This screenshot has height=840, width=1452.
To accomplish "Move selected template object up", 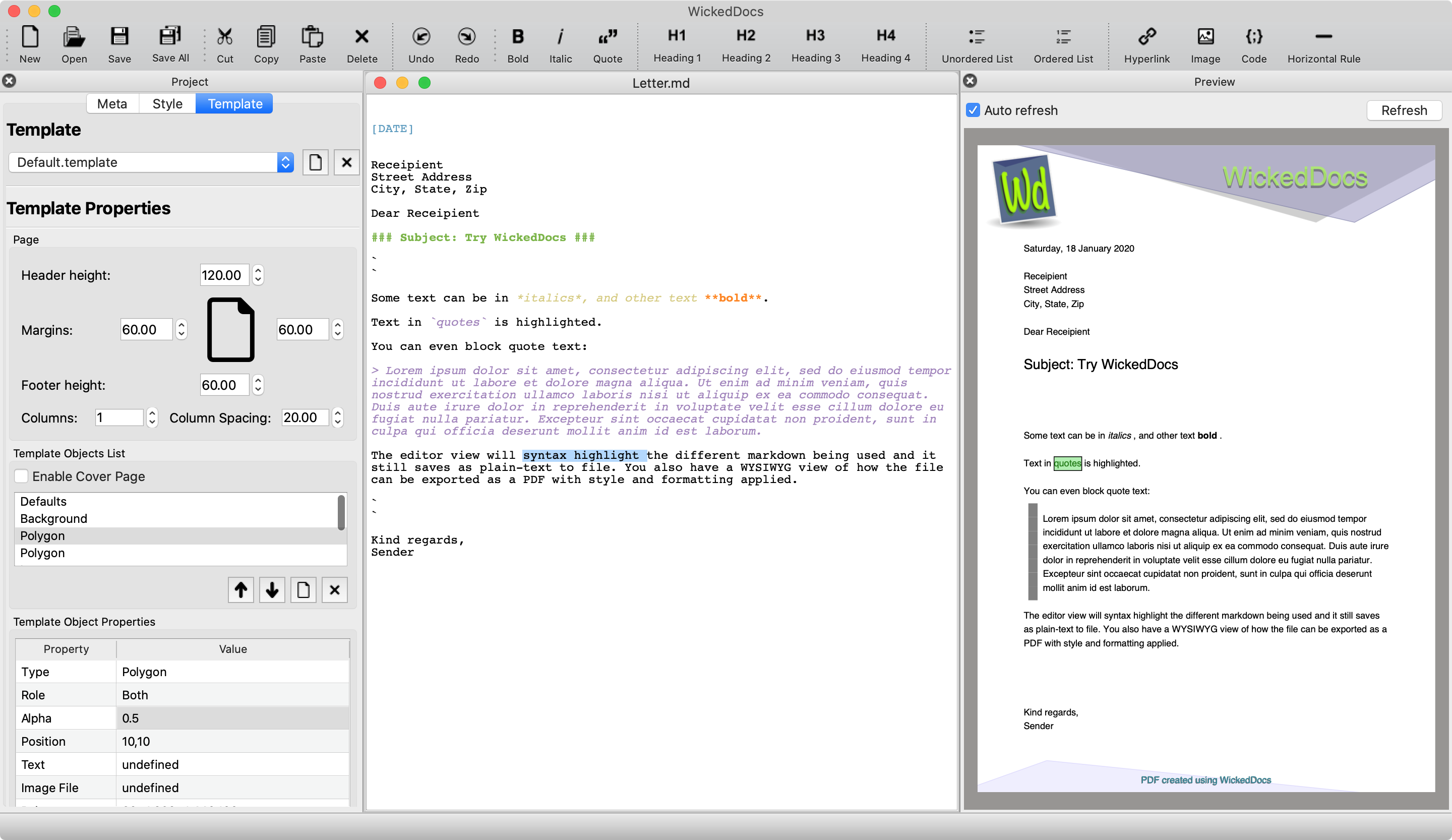I will pyautogui.click(x=241, y=590).
